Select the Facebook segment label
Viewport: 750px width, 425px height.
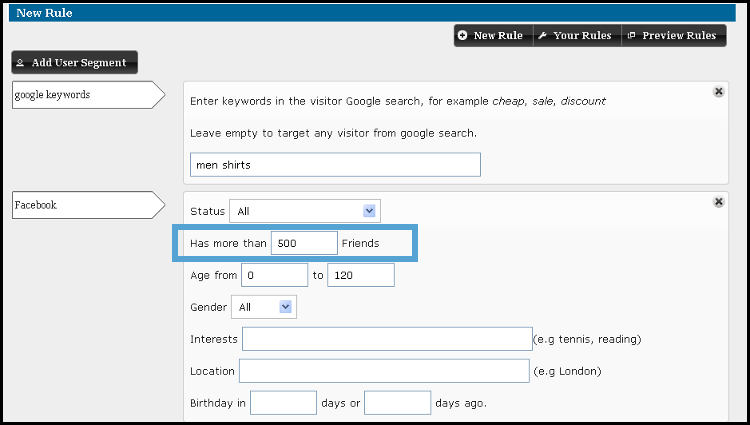click(88, 205)
